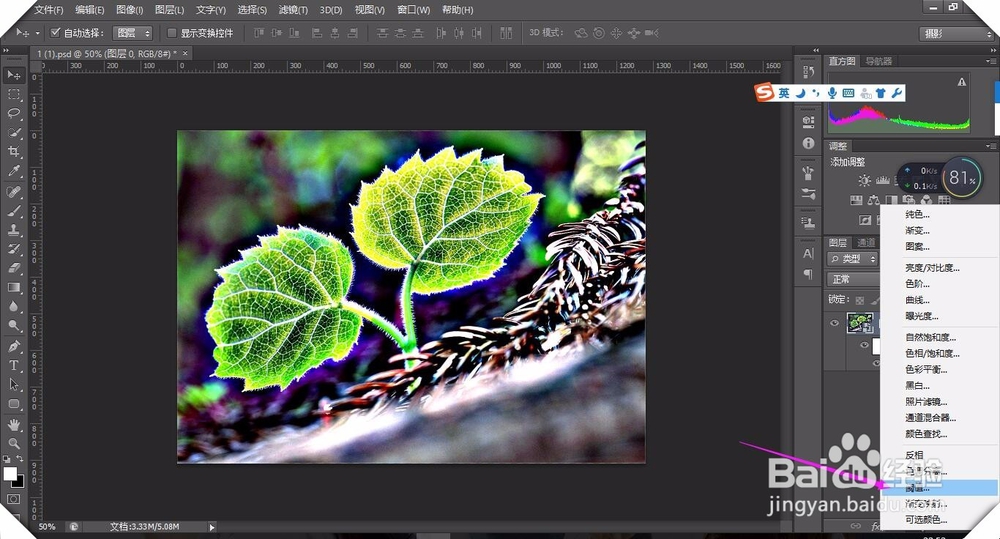1000x539 pixels.
Task: Select the Rectangle shape tool
Action: point(13,404)
